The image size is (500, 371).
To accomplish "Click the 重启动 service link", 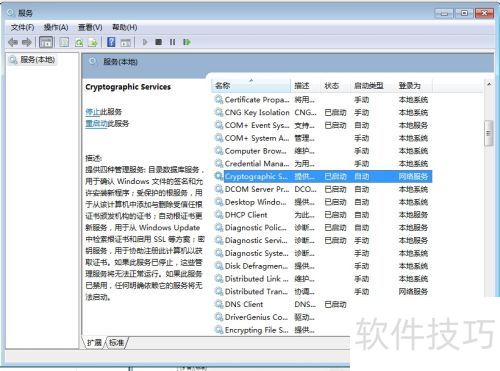I will pos(96,124).
